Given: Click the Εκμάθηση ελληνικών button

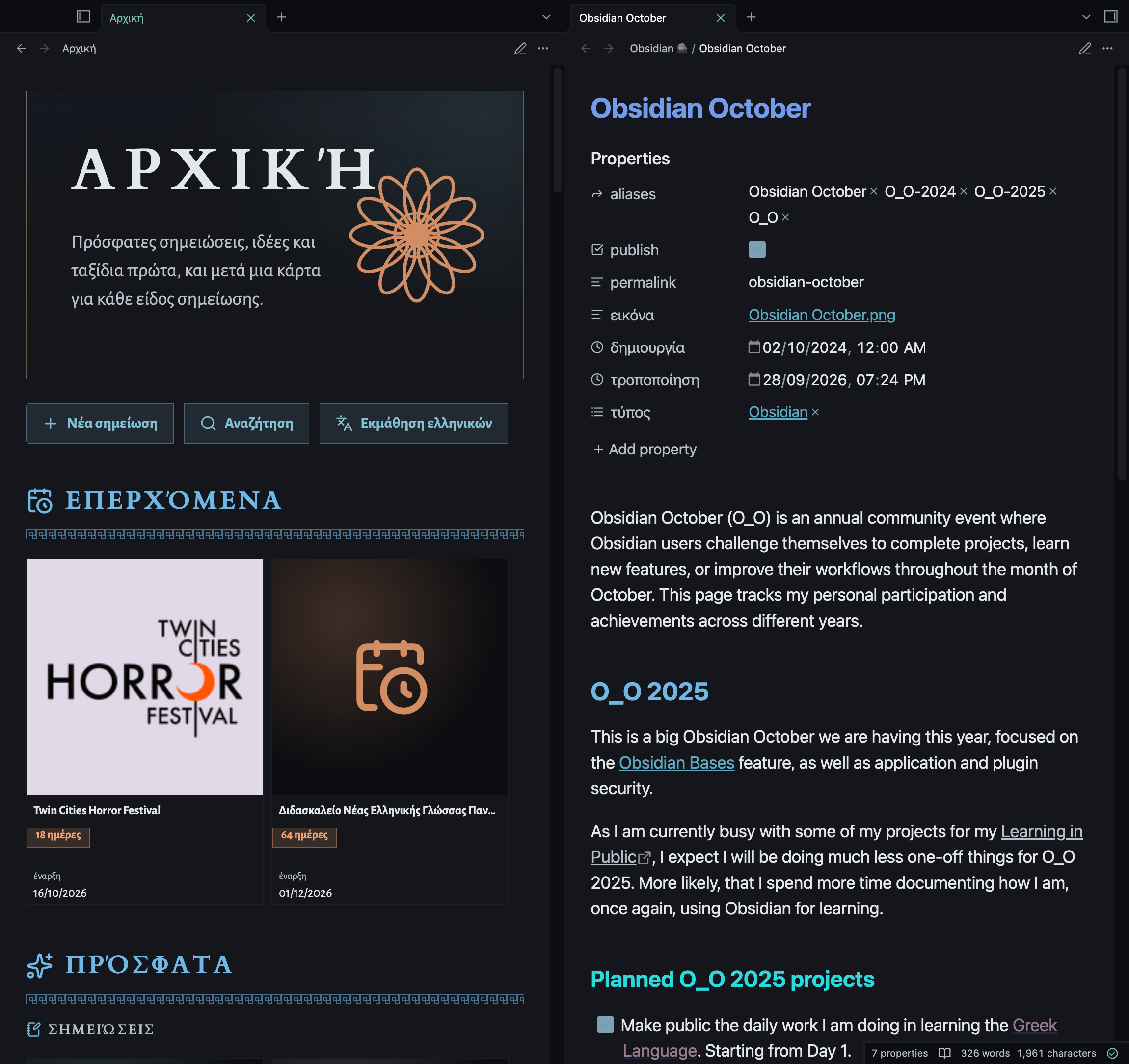Looking at the screenshot, I should tap(413, 424).
